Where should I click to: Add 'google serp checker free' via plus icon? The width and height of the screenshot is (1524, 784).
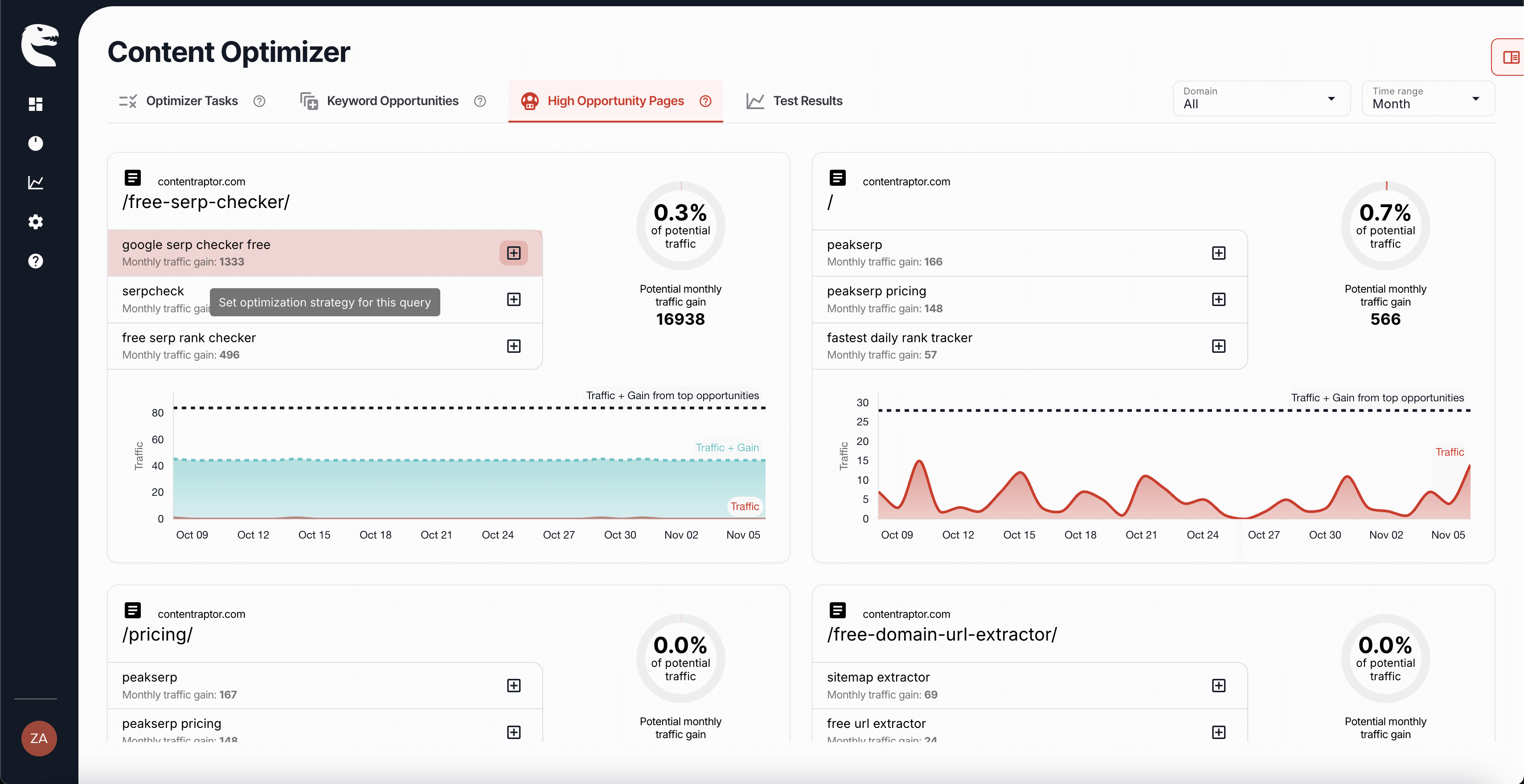(513, 253)
